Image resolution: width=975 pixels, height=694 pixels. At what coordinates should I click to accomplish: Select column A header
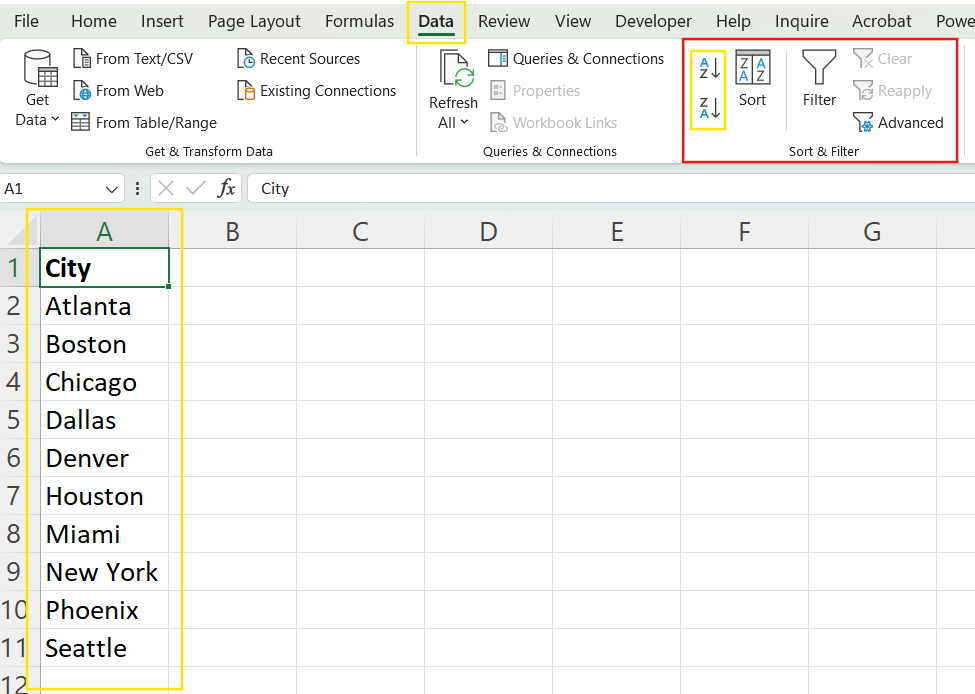click(104, 232)
